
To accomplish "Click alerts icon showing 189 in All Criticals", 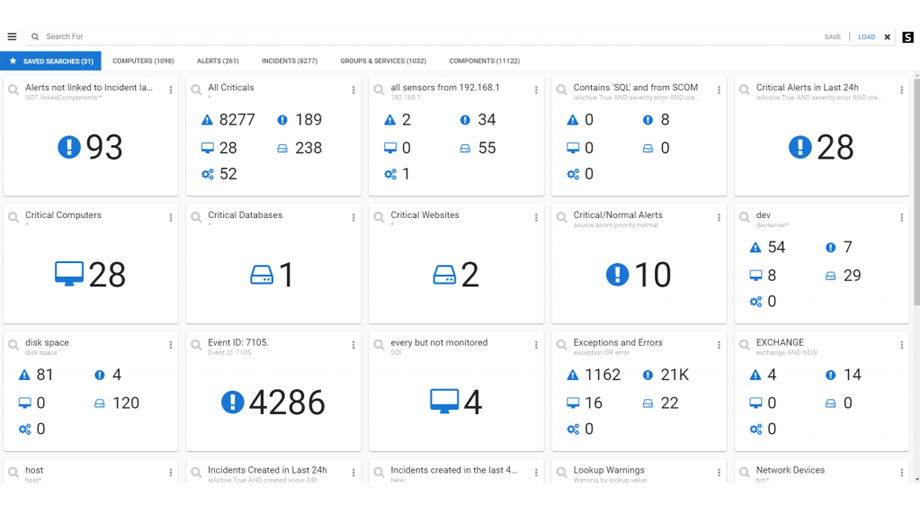I will 282,120.
